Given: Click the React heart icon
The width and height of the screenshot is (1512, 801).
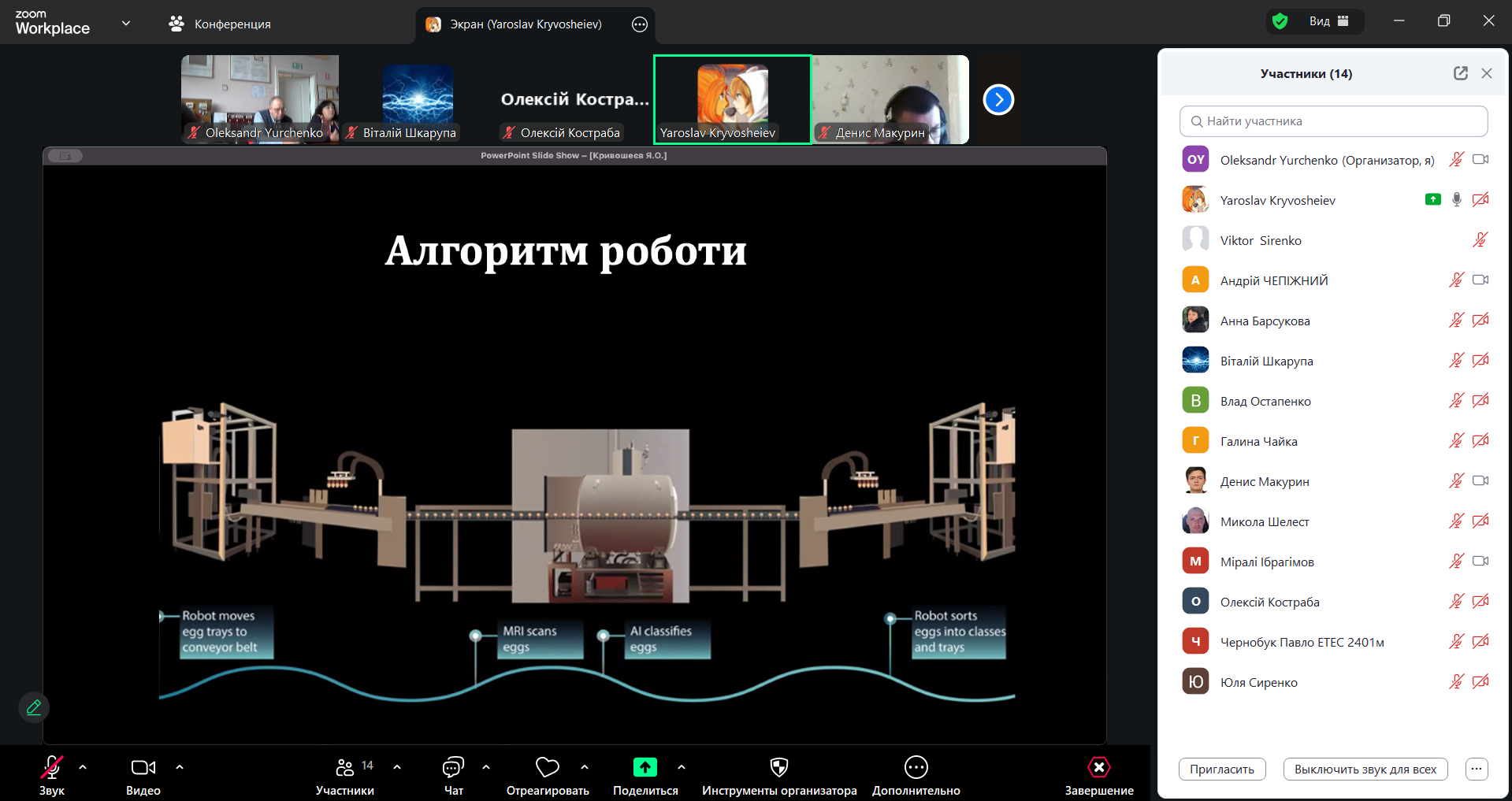Looking at the screenshot, I should tap(547, 768).
